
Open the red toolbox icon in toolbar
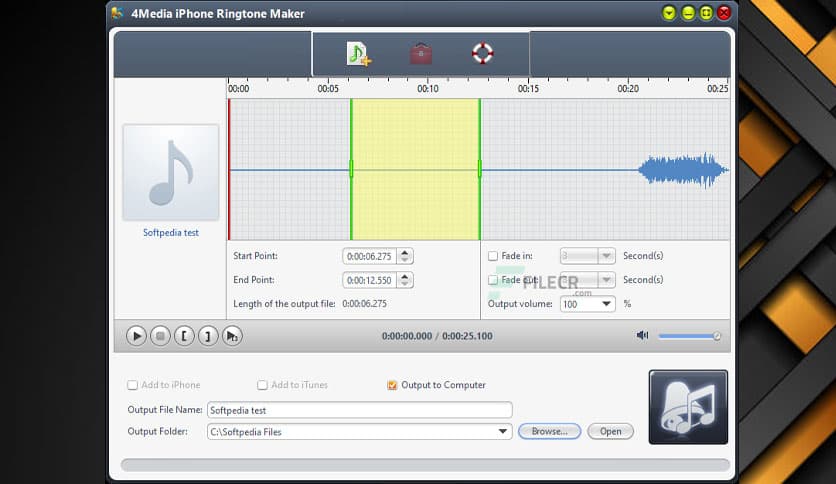click(421, 54)
